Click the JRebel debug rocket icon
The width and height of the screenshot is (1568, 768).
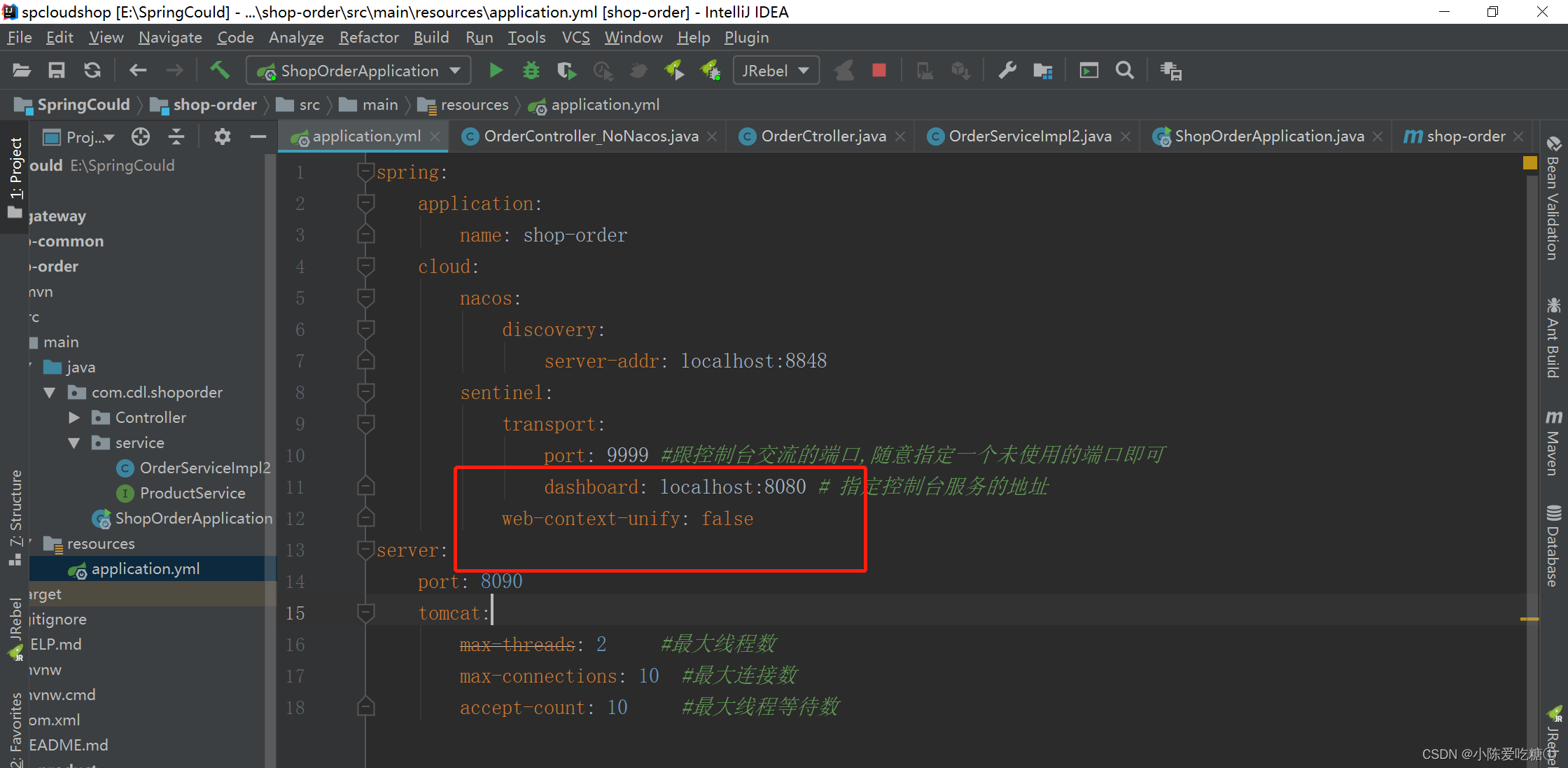710,71
